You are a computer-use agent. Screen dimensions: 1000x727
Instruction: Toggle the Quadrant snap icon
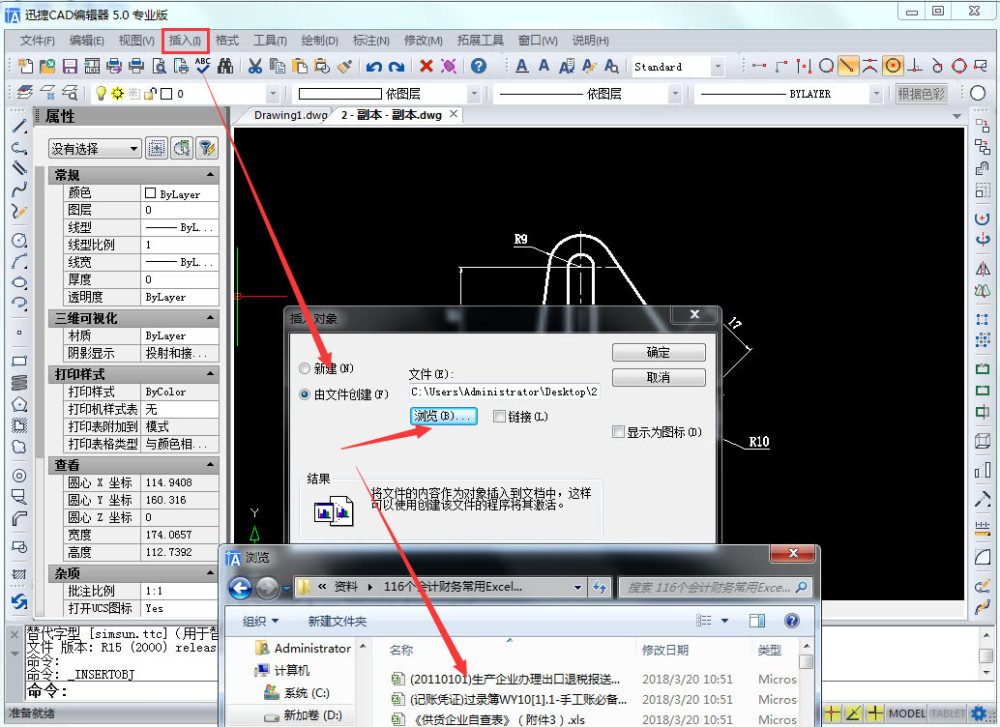pyautogui.click(x=959, y=66)
